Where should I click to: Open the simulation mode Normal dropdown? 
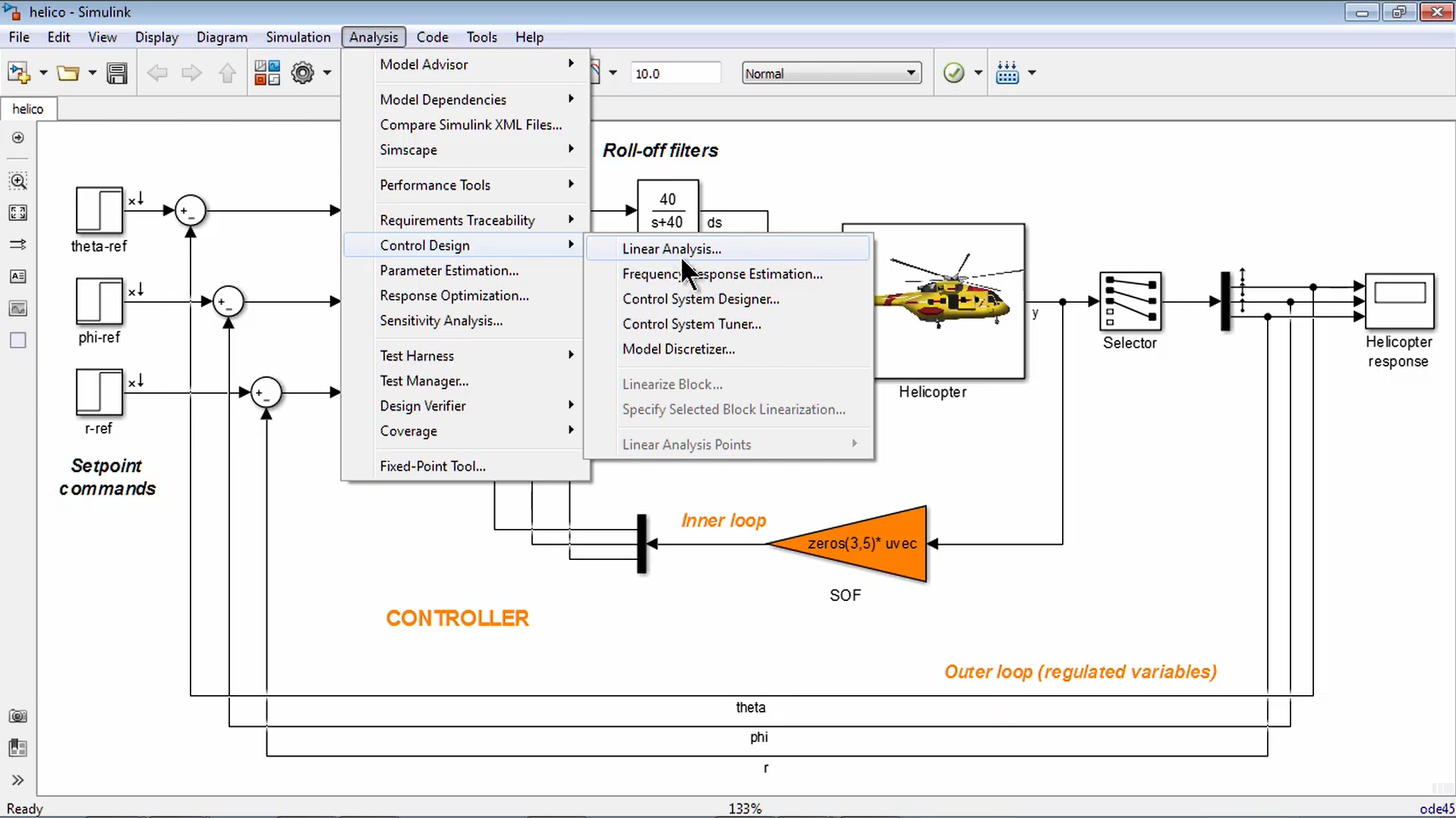[x=831, y=74]
